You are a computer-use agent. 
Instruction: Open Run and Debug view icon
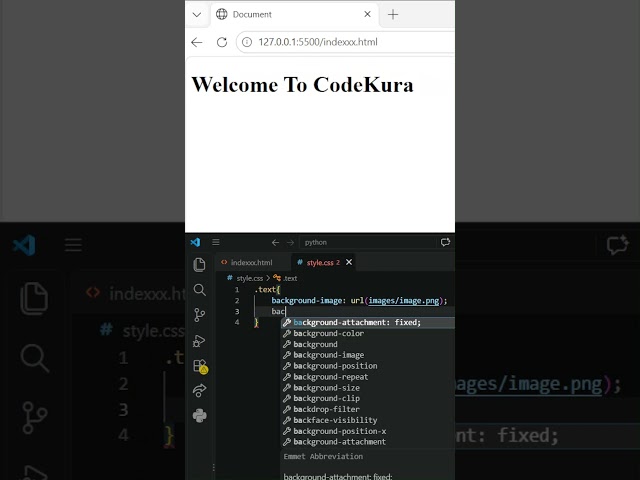point(199,340)
